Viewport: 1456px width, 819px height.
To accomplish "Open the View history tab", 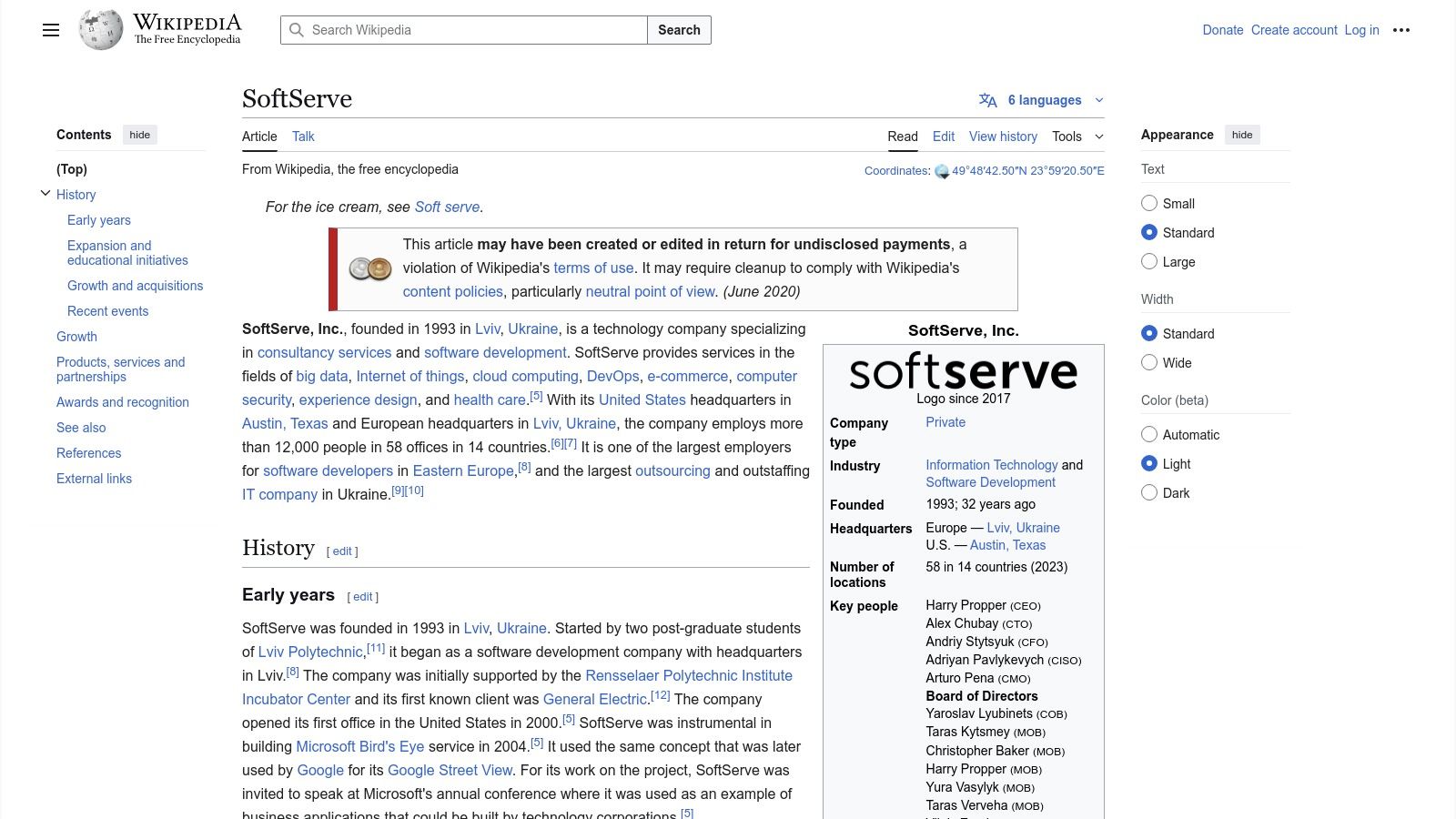I will (1003, 136).
